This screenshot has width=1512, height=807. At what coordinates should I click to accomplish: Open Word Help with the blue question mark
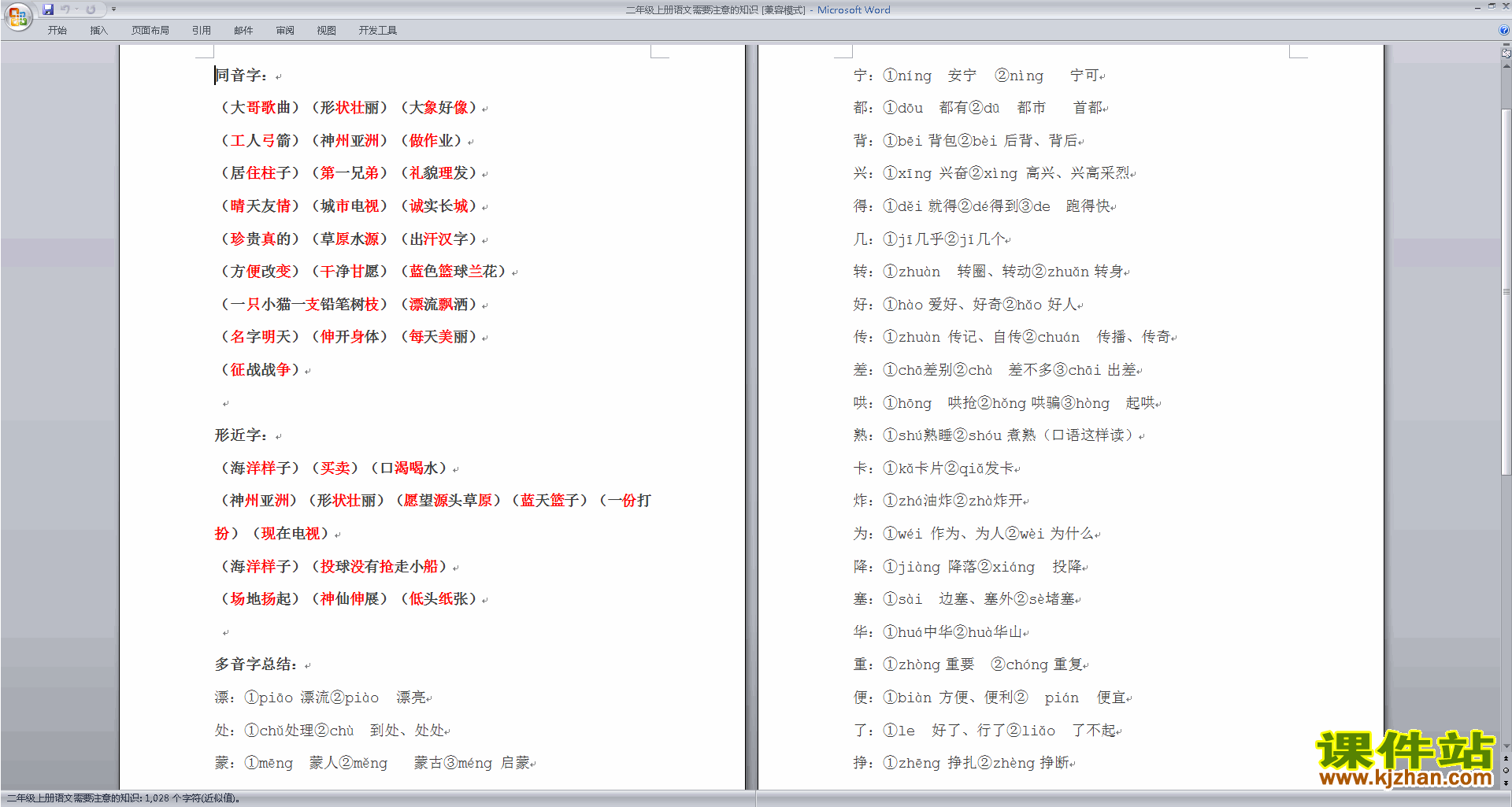(x=1504, y=30)
